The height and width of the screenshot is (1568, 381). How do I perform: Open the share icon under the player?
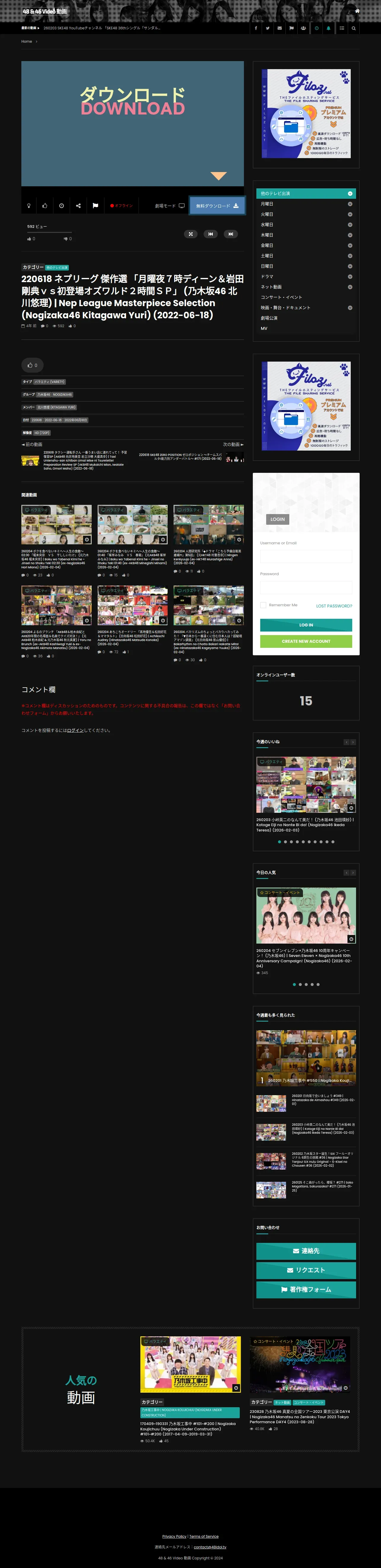[79, 206]
